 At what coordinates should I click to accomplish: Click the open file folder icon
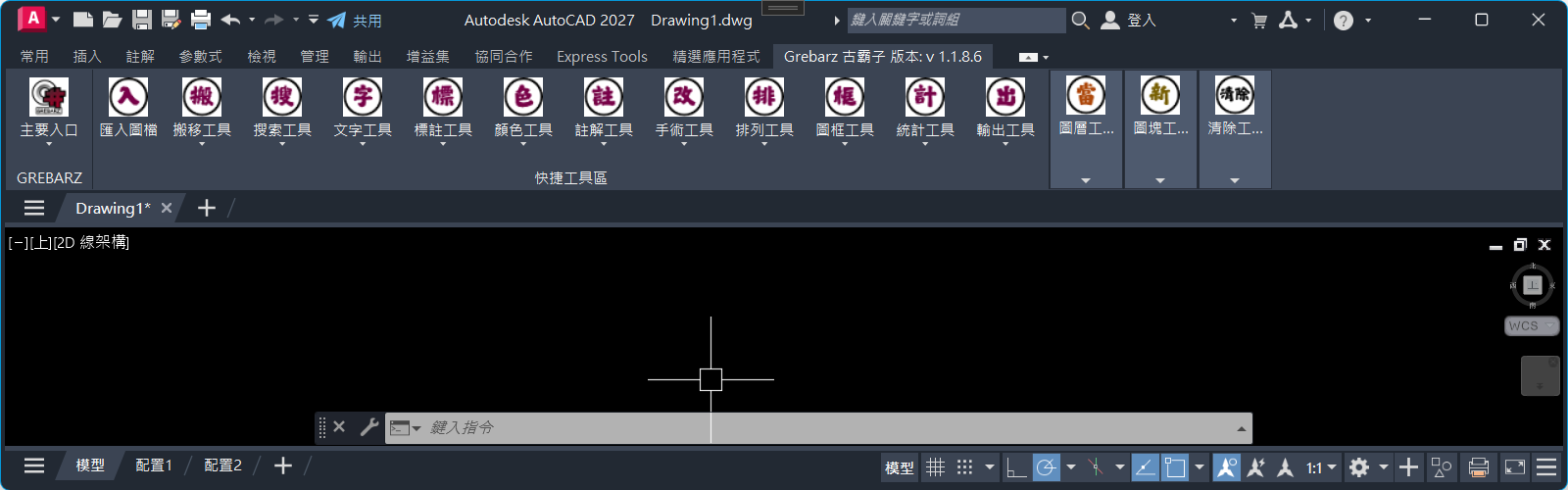point(113,20)
